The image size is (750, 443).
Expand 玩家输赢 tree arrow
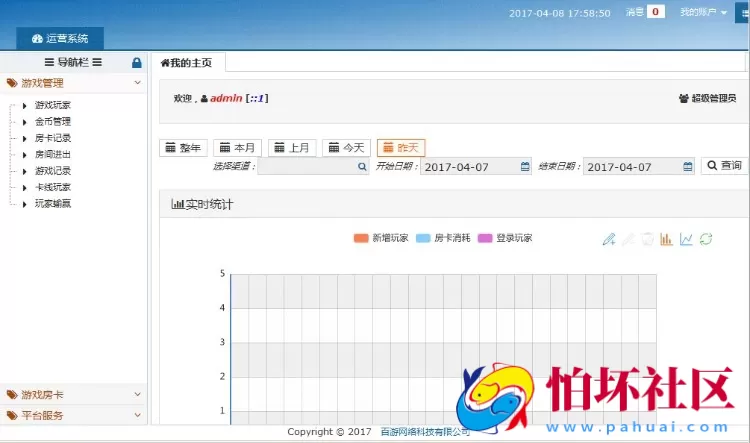pyautogui.click(x=24, y=204)
